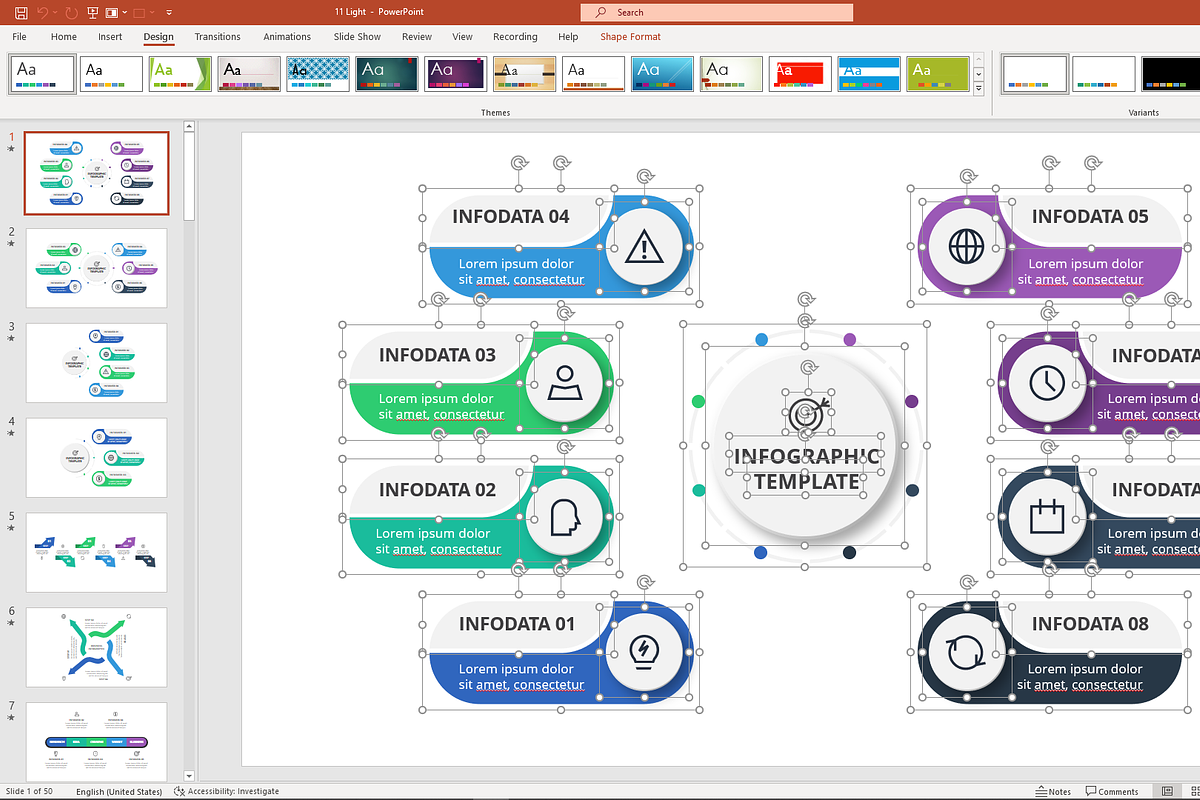This screenshot has width=1200, height=800.
Task: Click the Accessibility: Investigate status item
Action: 227,791
